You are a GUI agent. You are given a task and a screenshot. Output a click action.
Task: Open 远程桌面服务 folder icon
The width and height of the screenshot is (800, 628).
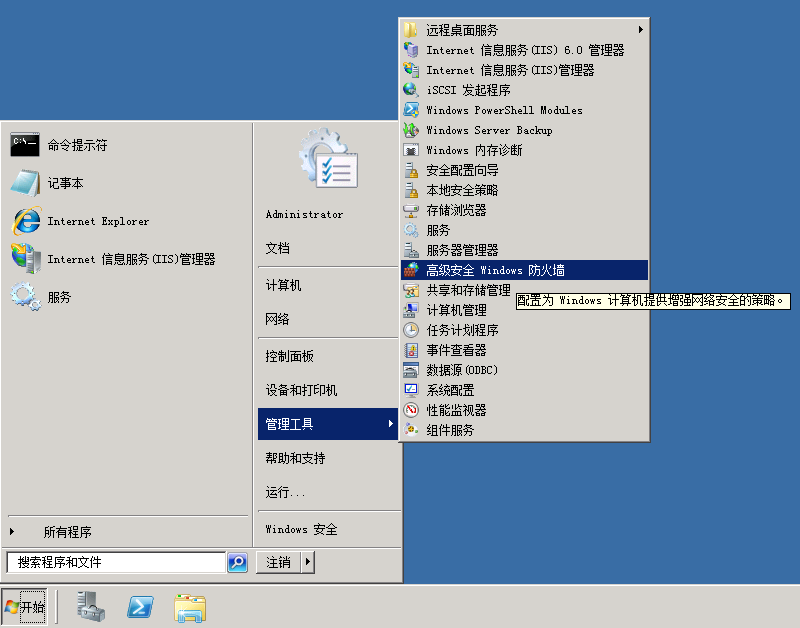pyautogui.click(x=411, y=30)
